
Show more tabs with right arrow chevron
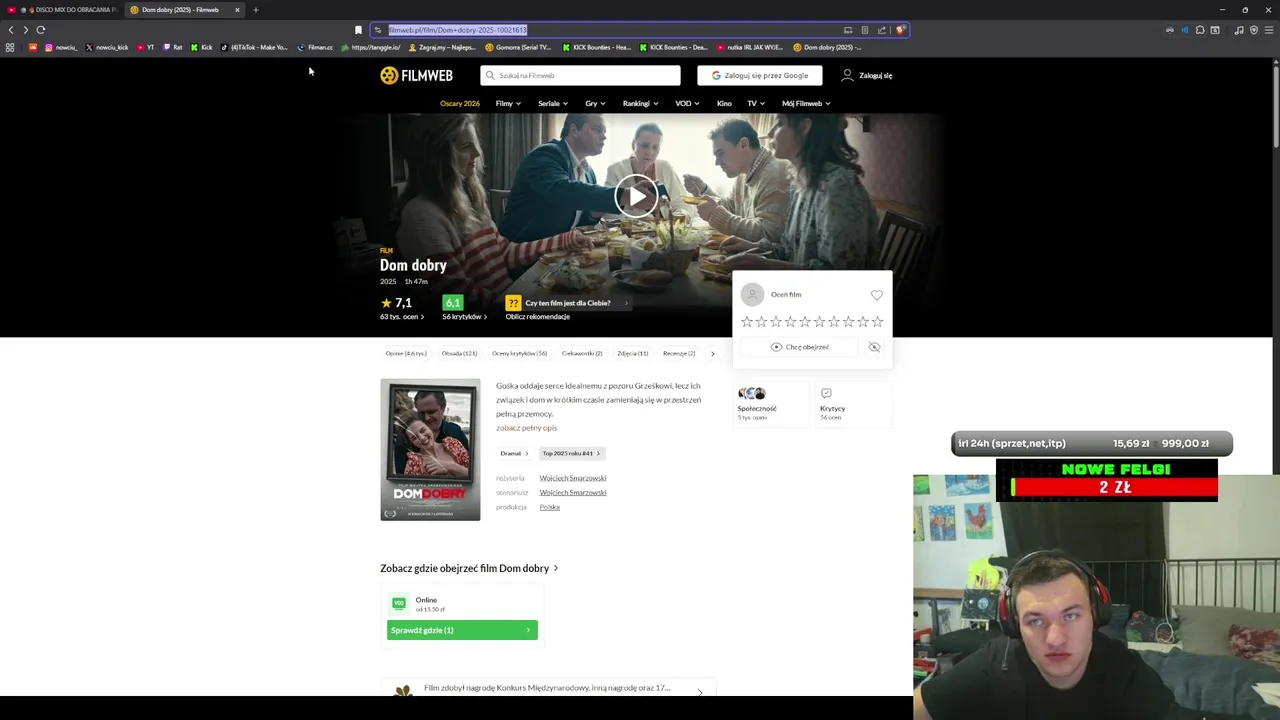[x=712, y=353]
